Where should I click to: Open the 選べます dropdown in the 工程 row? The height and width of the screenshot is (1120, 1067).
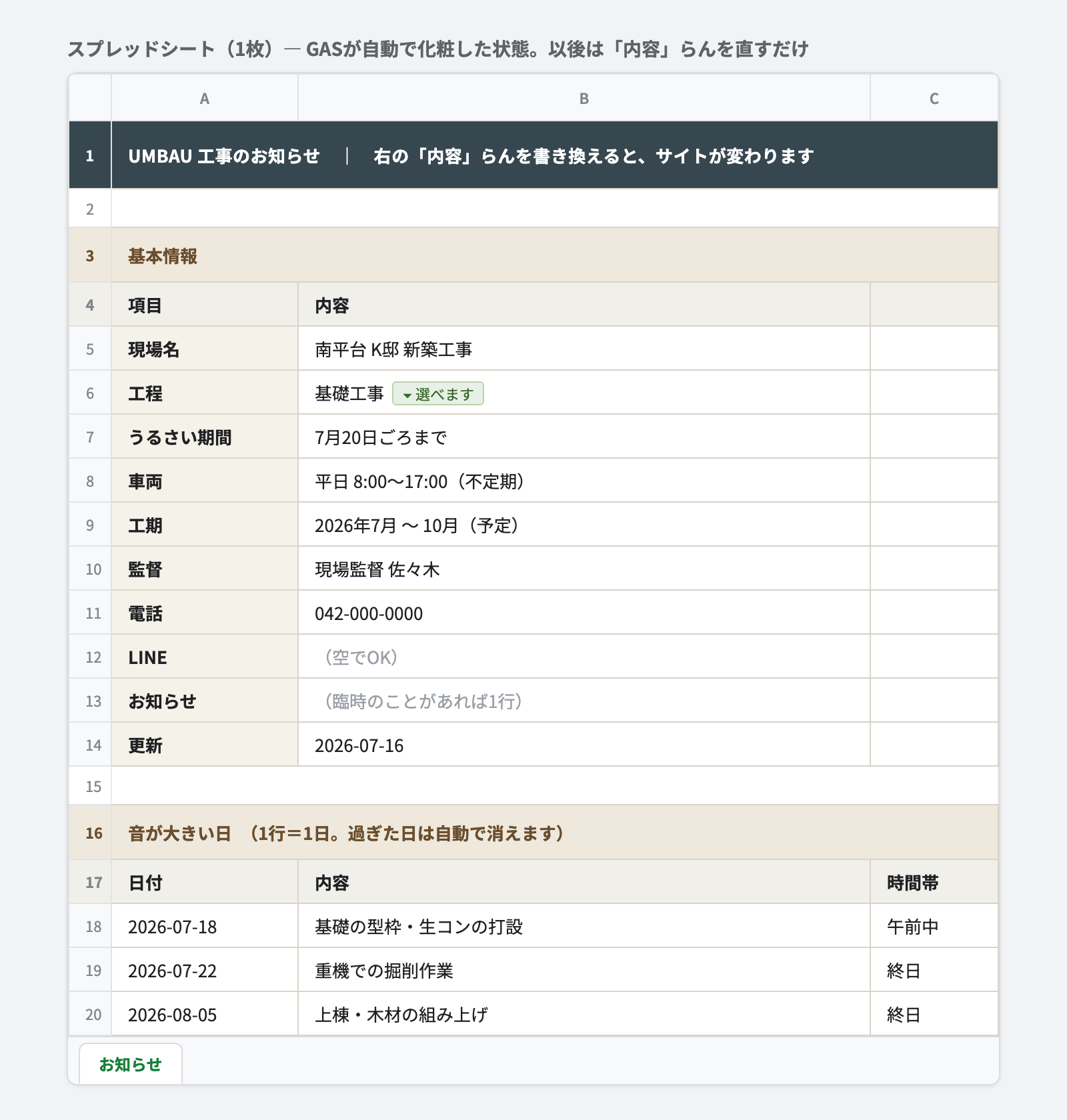pyautogui.click(x=437, y=394)
